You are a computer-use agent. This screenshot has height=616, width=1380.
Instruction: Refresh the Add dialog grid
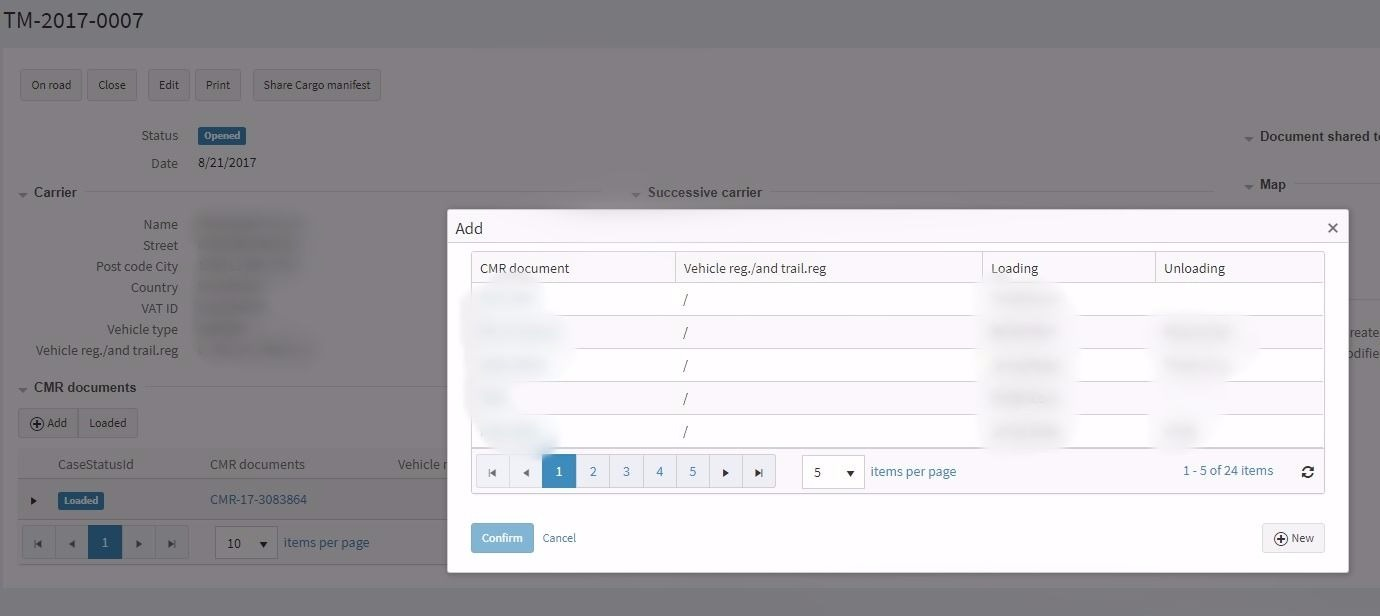tap(1307, 472)
